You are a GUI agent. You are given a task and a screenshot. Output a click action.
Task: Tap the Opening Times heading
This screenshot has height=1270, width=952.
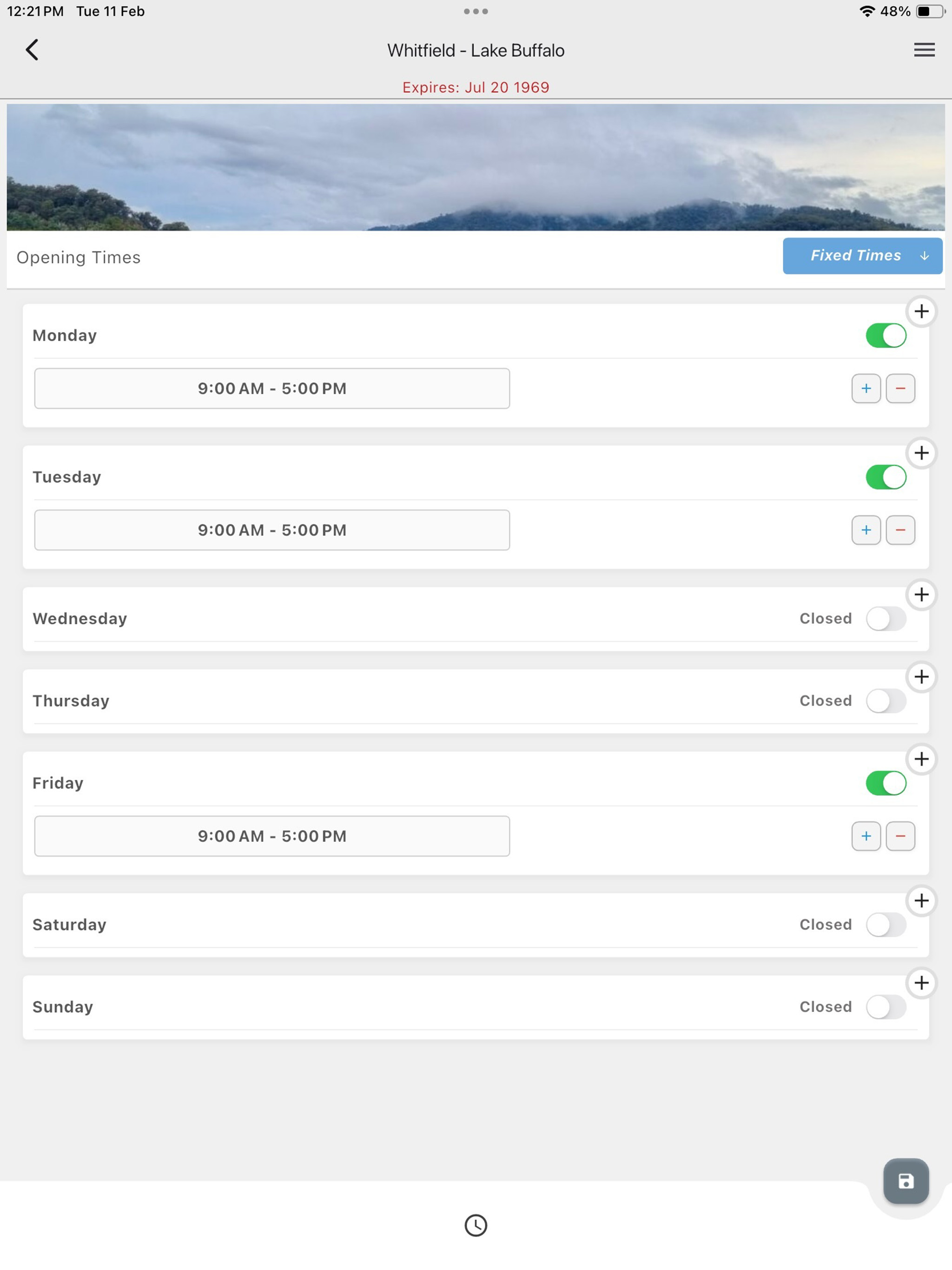click(x=78, y=257)
